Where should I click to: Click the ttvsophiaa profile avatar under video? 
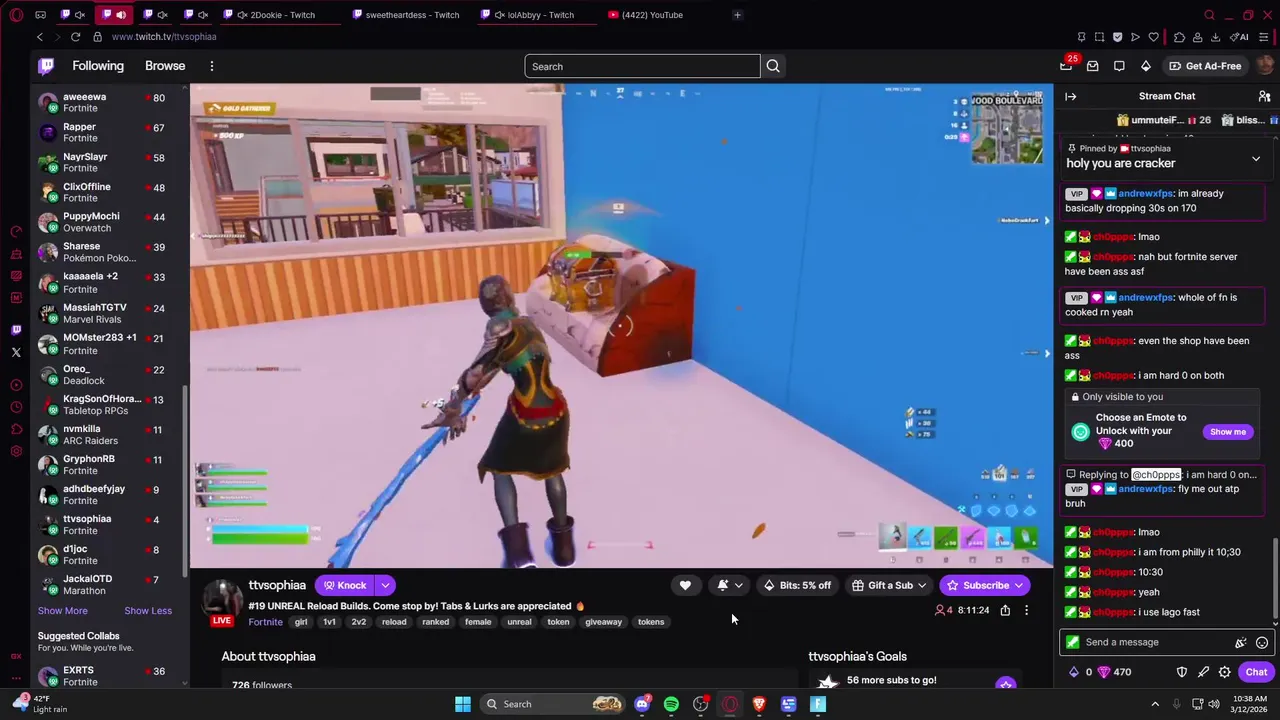pyautogui.click(x=222, y=597)
